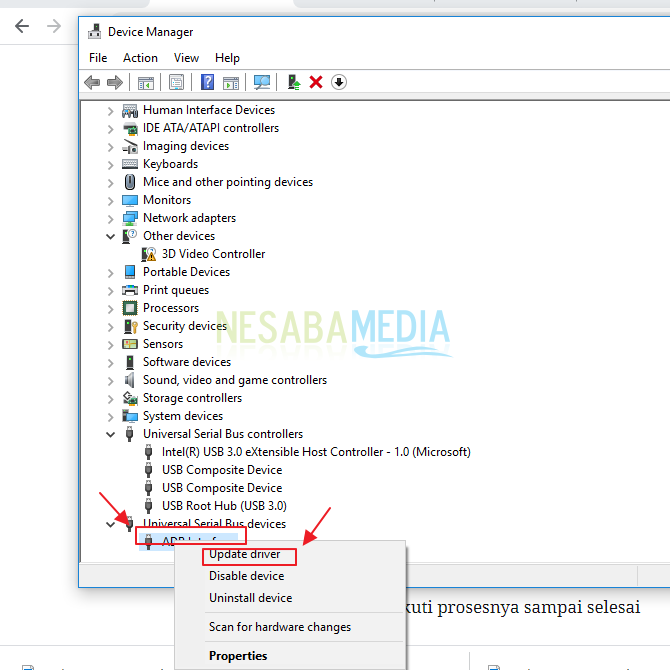Image resolution: width=670 pixels, height=670 pixels.
Task: Expand the Human Interface Devices category
Action: pos(111,110)
